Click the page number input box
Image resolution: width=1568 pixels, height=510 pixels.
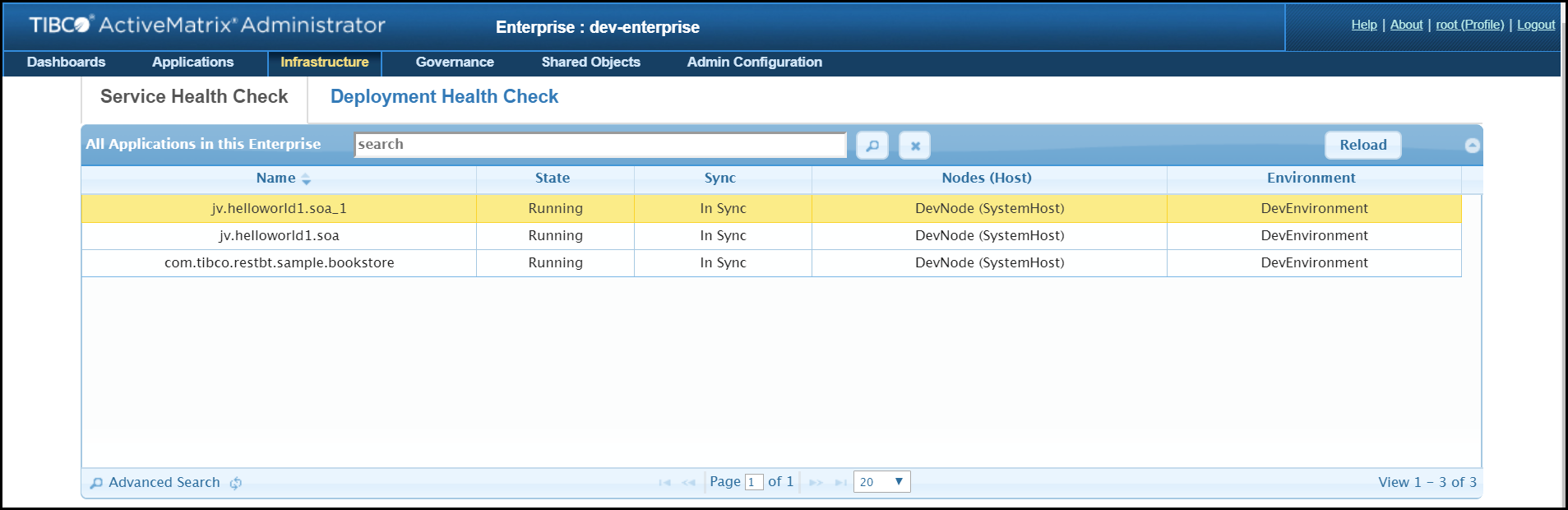(753, 483)
